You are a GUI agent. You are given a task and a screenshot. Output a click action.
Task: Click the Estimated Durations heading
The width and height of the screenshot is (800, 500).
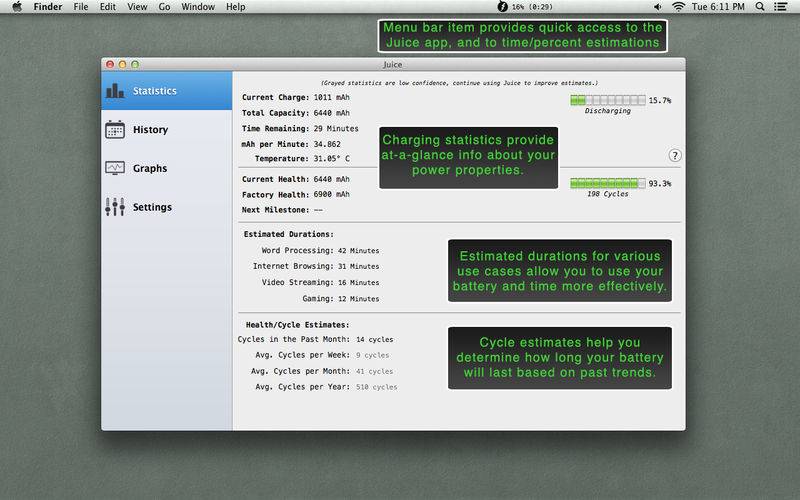click(289, 234)
